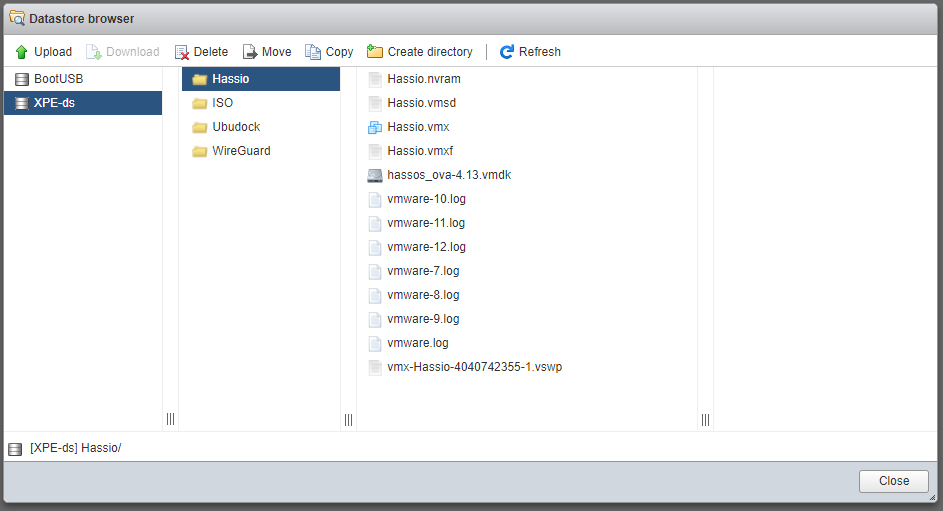Click the green Upload arrow icon

click(x=21, y=52)
